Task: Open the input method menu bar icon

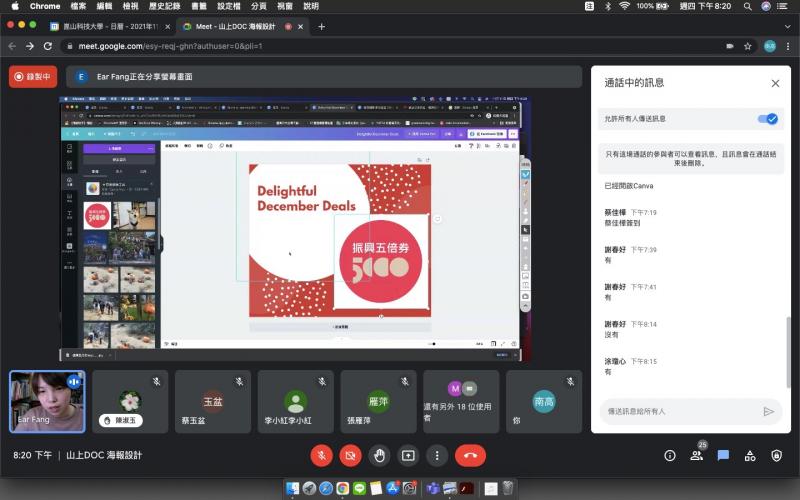Action: [x=589, y=6]
